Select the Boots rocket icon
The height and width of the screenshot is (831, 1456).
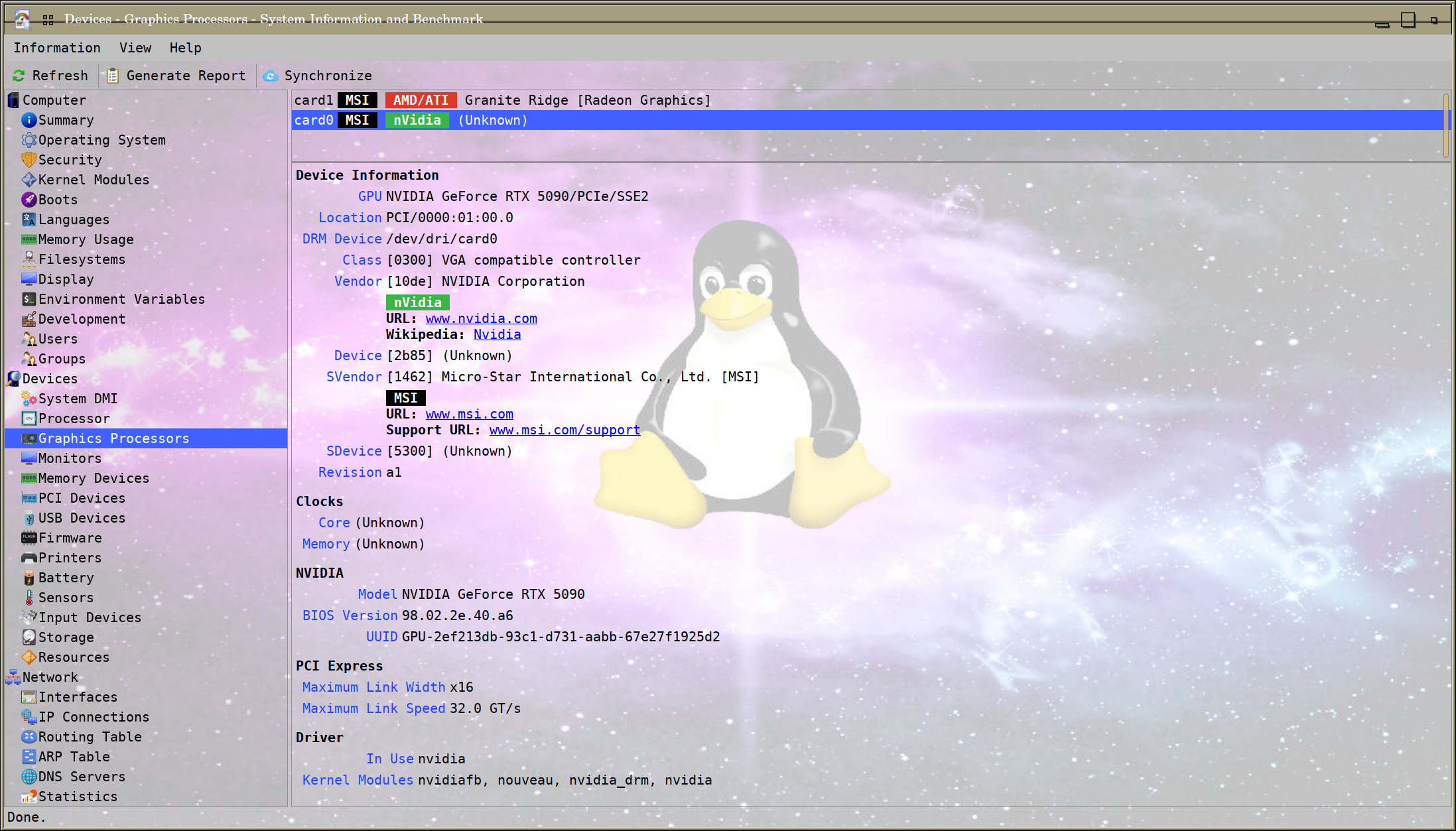click(29, 200)
